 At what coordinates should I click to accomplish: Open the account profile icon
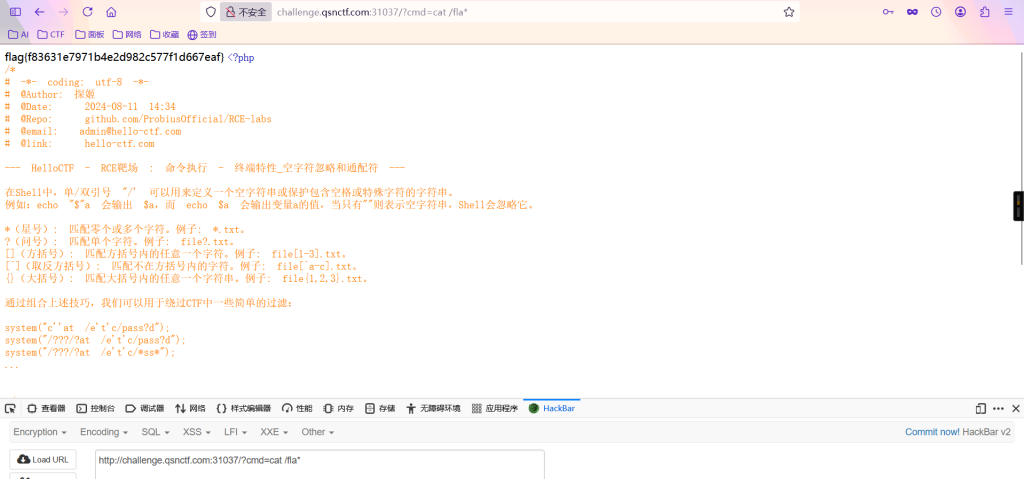(x=961, y=12)
